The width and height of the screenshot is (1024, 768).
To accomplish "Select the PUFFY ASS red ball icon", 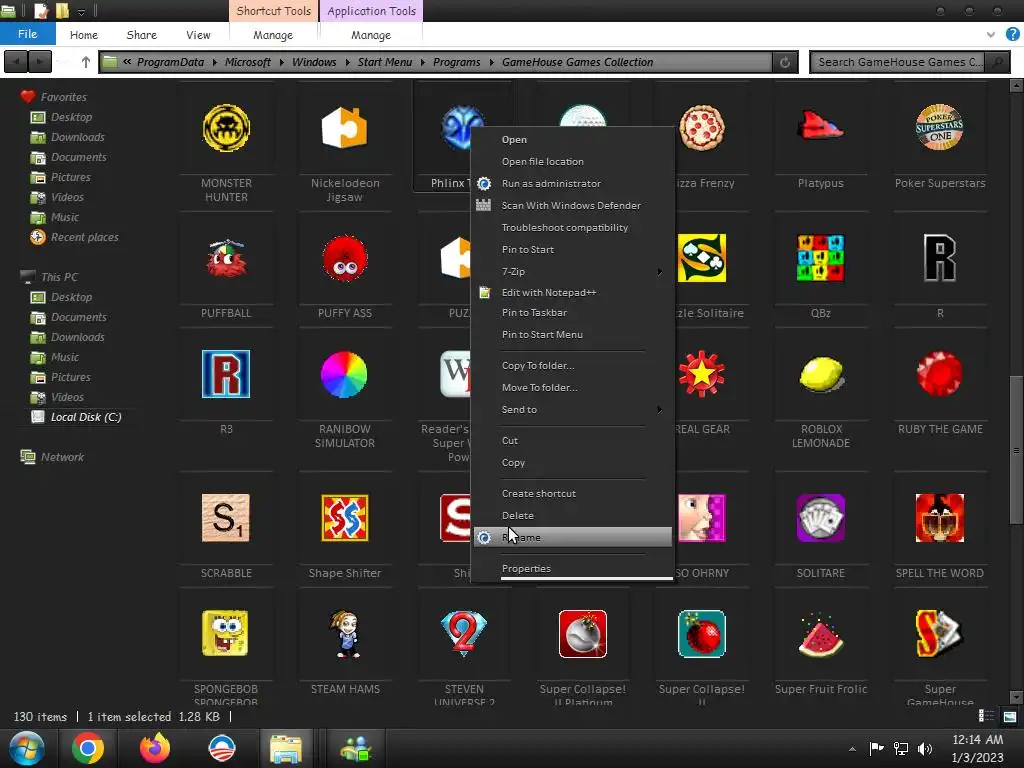I will point(345,259).
